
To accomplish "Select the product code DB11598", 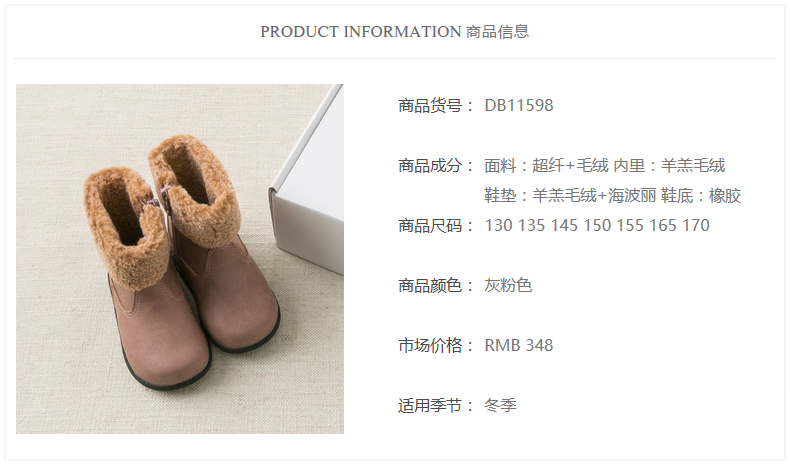I will (x=518, y=105).
